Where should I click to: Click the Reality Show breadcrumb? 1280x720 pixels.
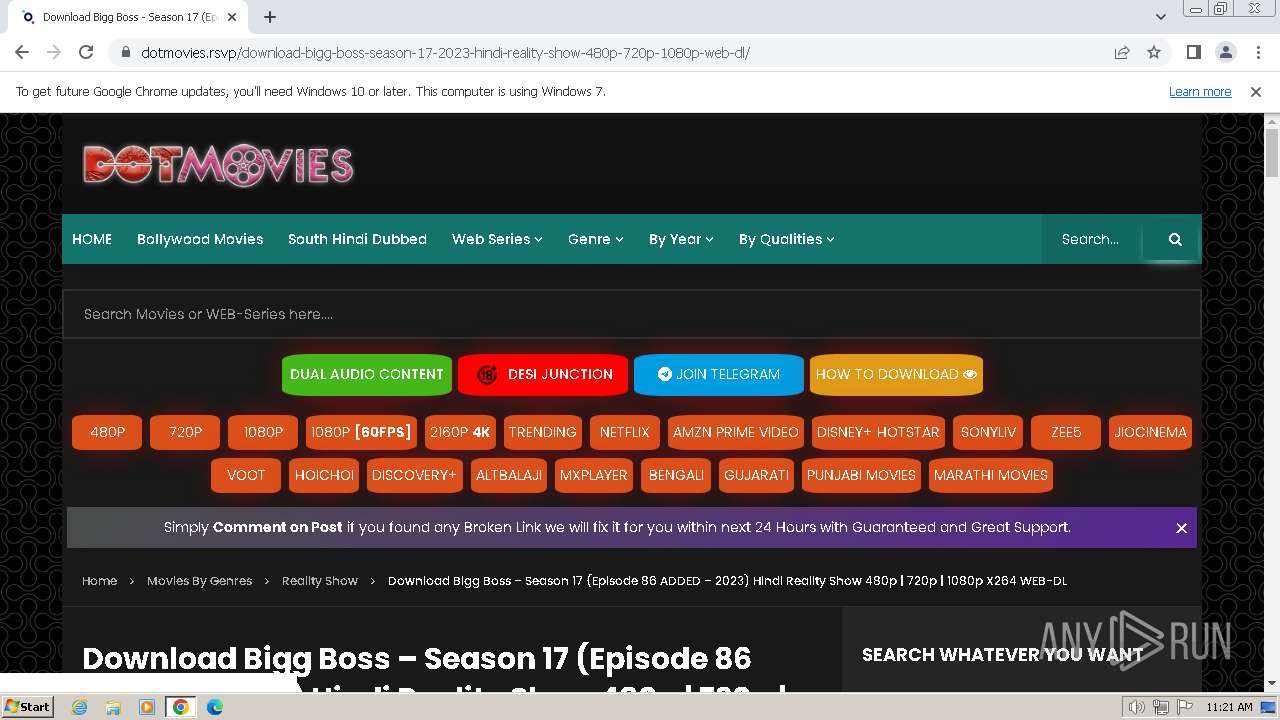[x=319, y=581]
